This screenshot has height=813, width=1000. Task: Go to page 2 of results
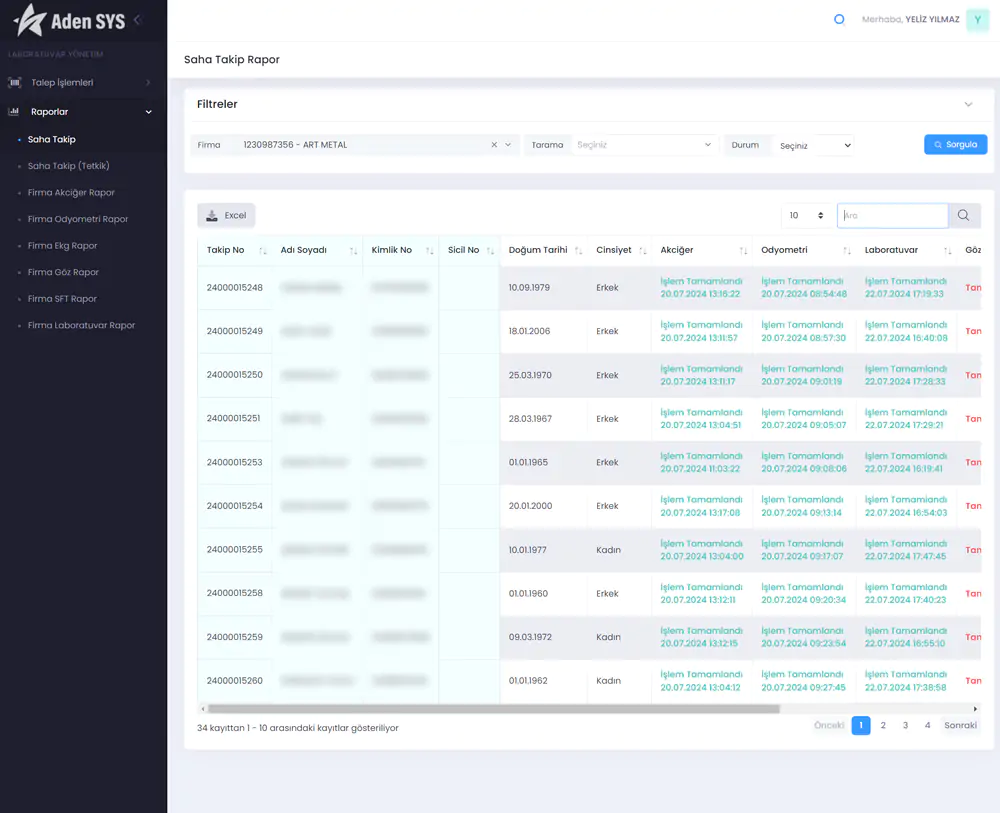click(883, 726)
